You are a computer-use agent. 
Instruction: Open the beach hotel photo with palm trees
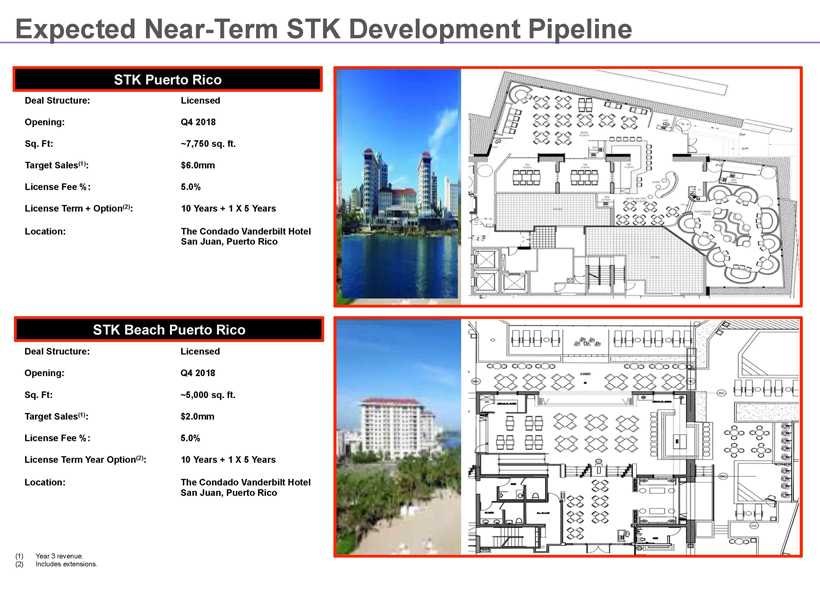point(399,439)
